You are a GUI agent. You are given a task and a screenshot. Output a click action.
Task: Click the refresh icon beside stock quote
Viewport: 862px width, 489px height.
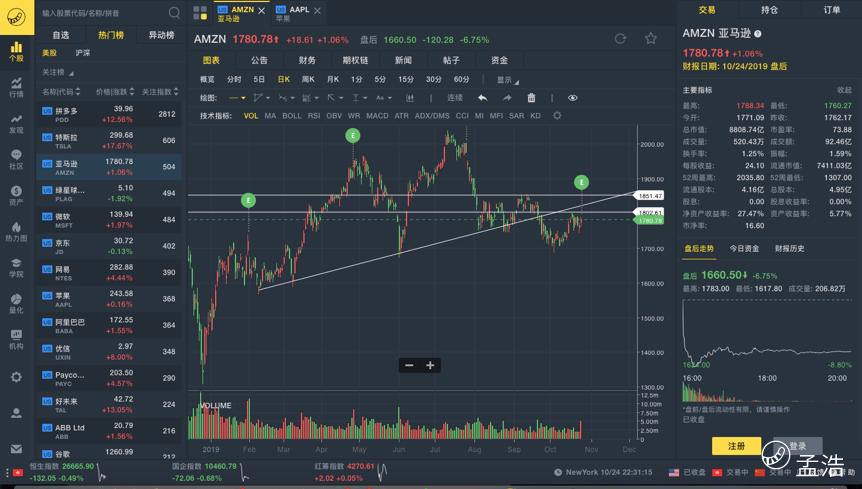620,39
